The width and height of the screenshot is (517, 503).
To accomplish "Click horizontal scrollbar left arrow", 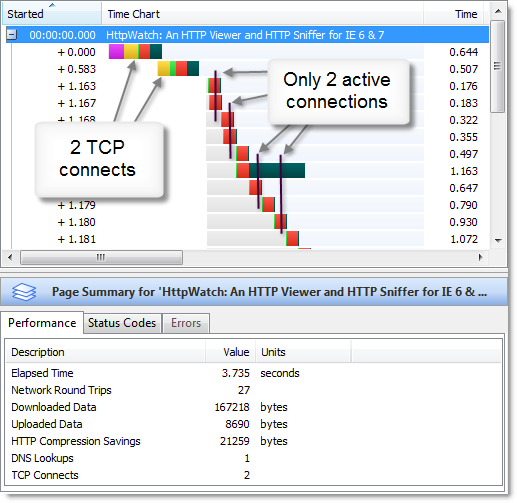I will click(x=10, y=257).
